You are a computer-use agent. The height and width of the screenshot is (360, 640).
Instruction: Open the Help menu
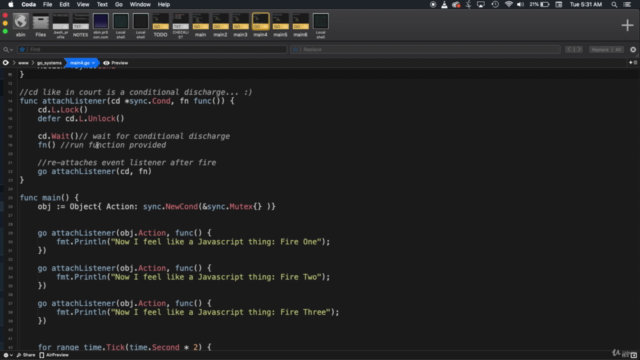(164, 4)
